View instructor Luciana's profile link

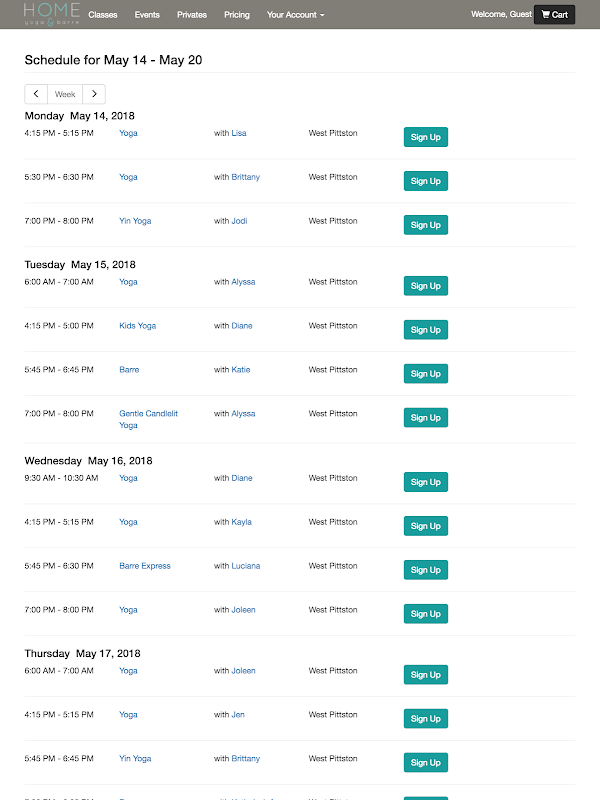point(245,566)
